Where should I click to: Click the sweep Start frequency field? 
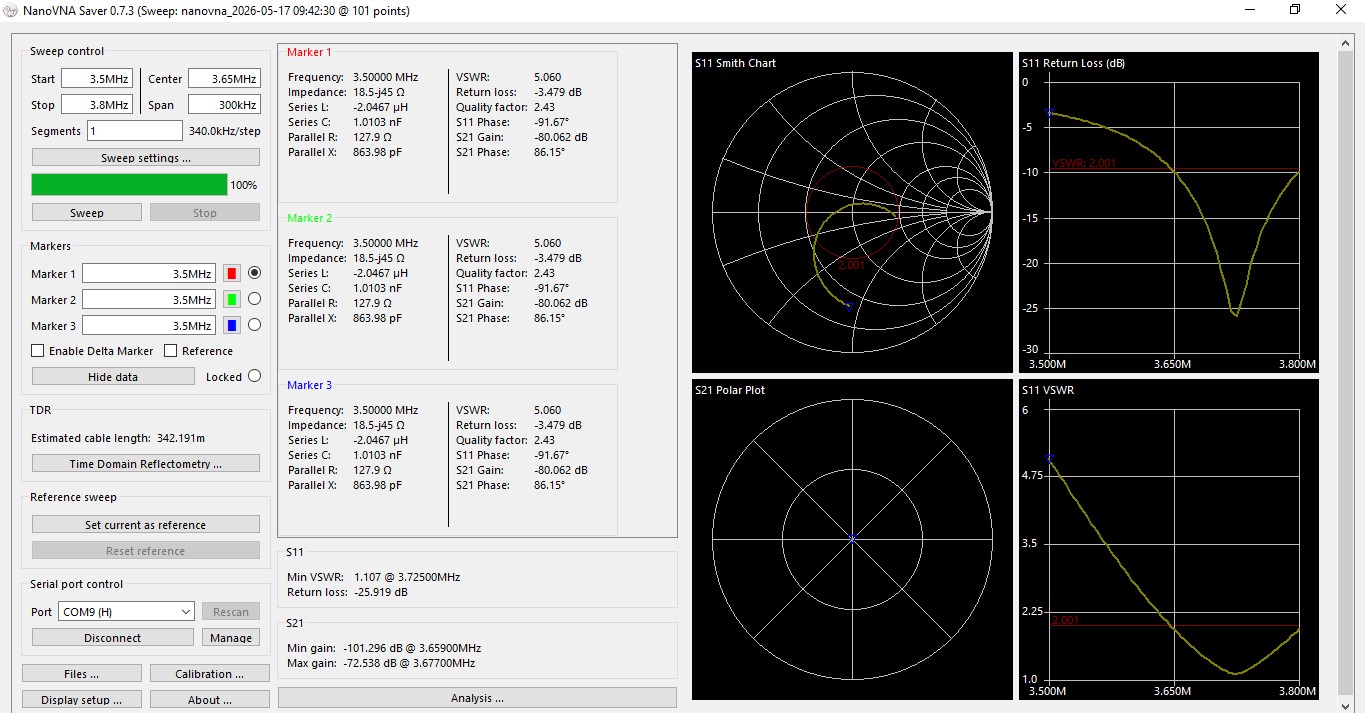(x=97, y=79)
